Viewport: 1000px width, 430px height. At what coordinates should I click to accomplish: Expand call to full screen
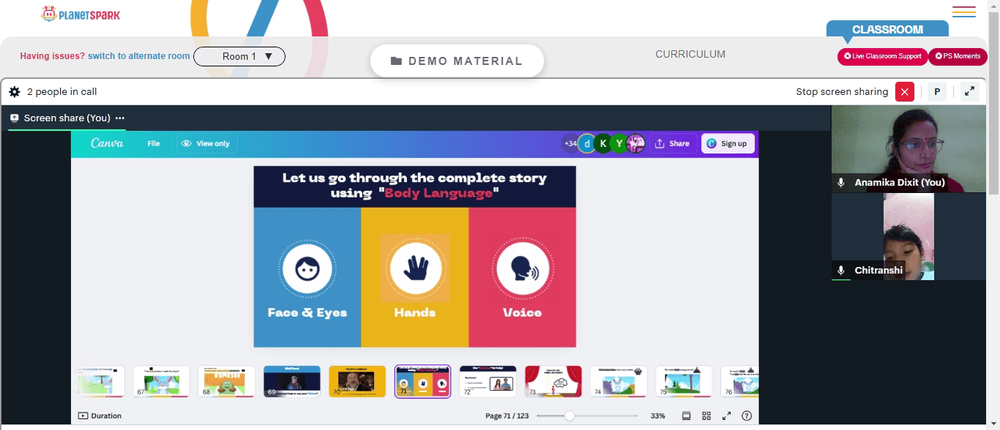tap(969, 91)
